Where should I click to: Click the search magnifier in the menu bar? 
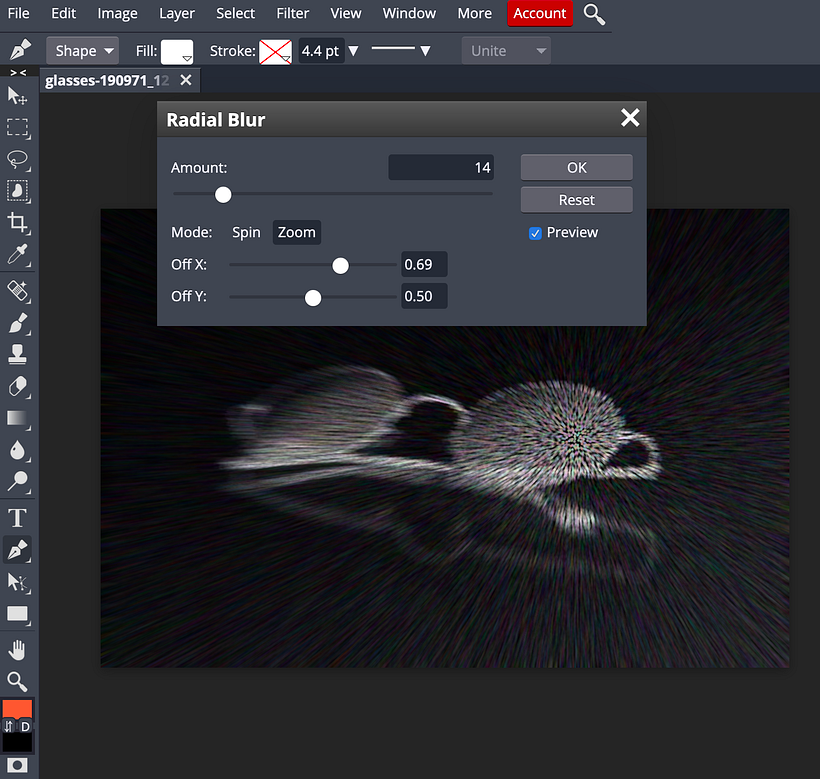pyautogui.click(x=594, y=14)
